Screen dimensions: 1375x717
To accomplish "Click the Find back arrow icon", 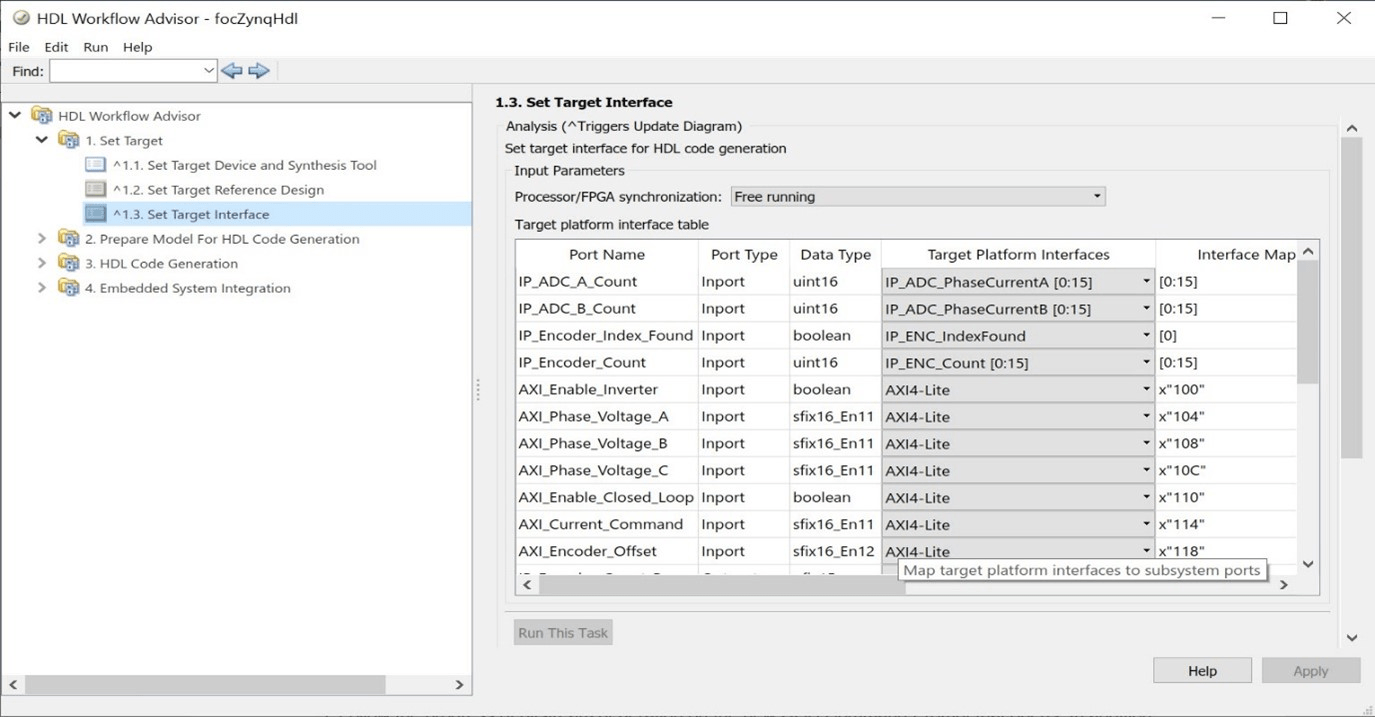I will point(232,71).
